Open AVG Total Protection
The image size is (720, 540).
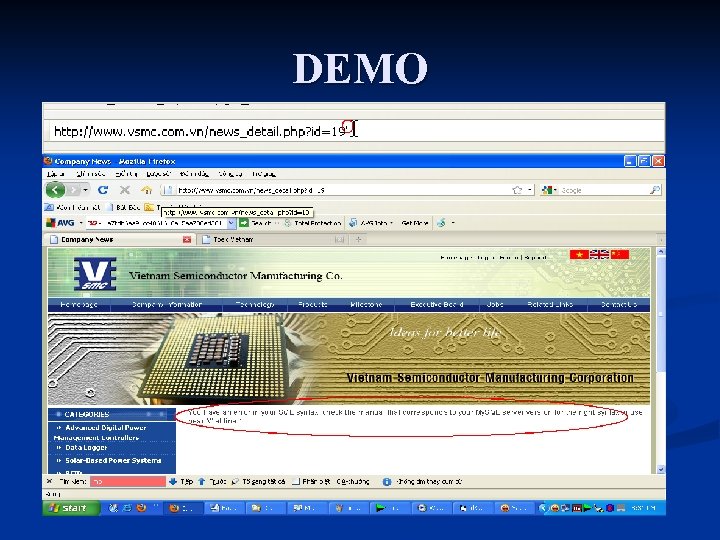[313, 223]
